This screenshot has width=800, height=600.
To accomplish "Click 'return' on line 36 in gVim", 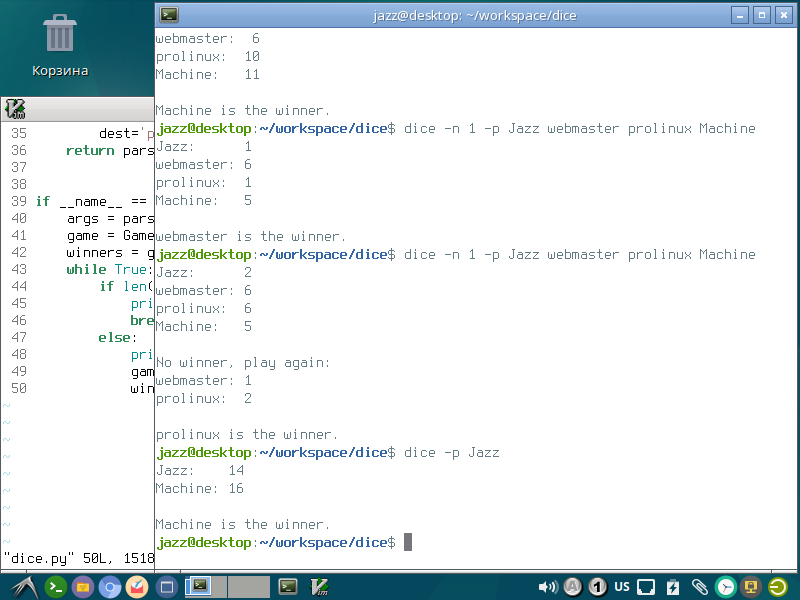I will coord(90,151).
